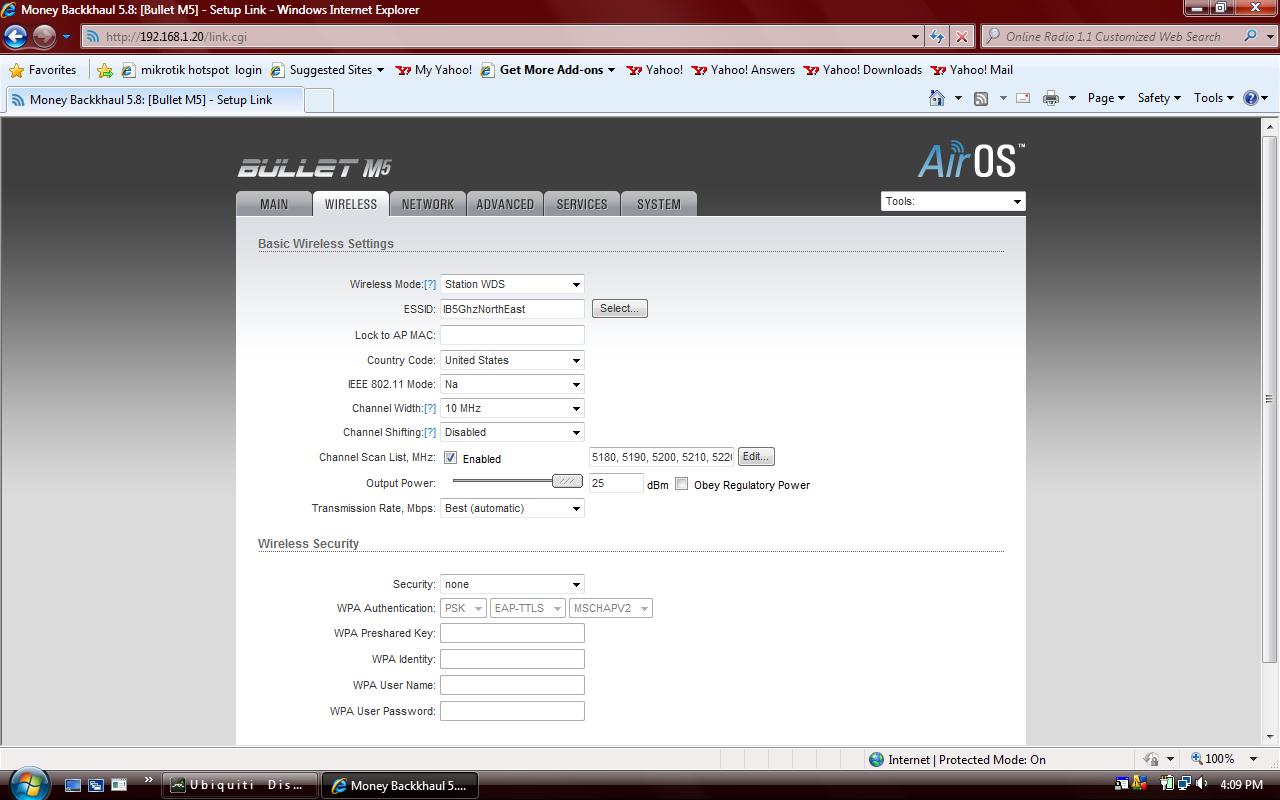
Task: Open the Safety menu
Action: [x=1159, y=98]
